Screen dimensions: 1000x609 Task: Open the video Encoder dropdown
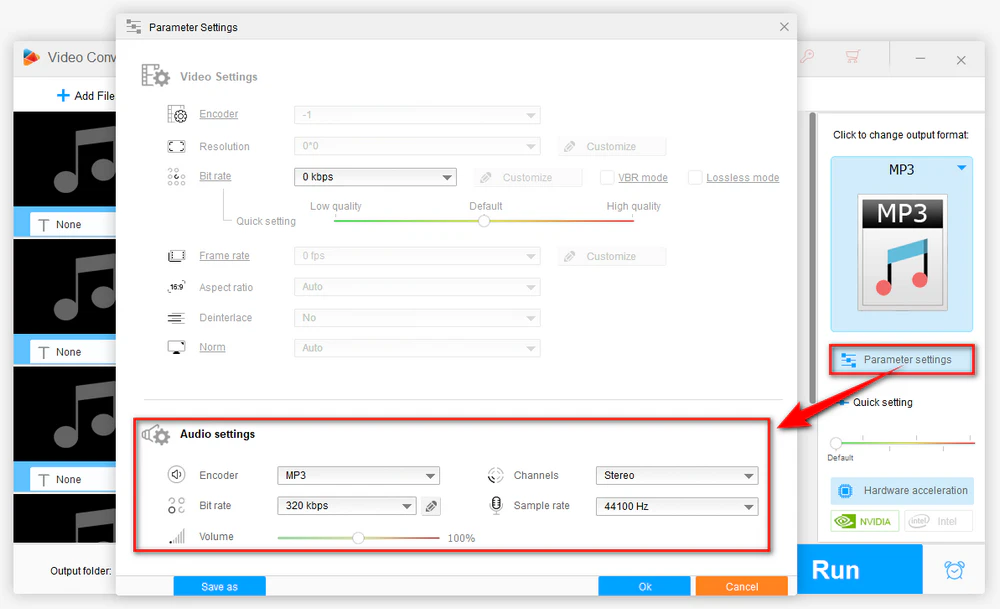point(417,115)
